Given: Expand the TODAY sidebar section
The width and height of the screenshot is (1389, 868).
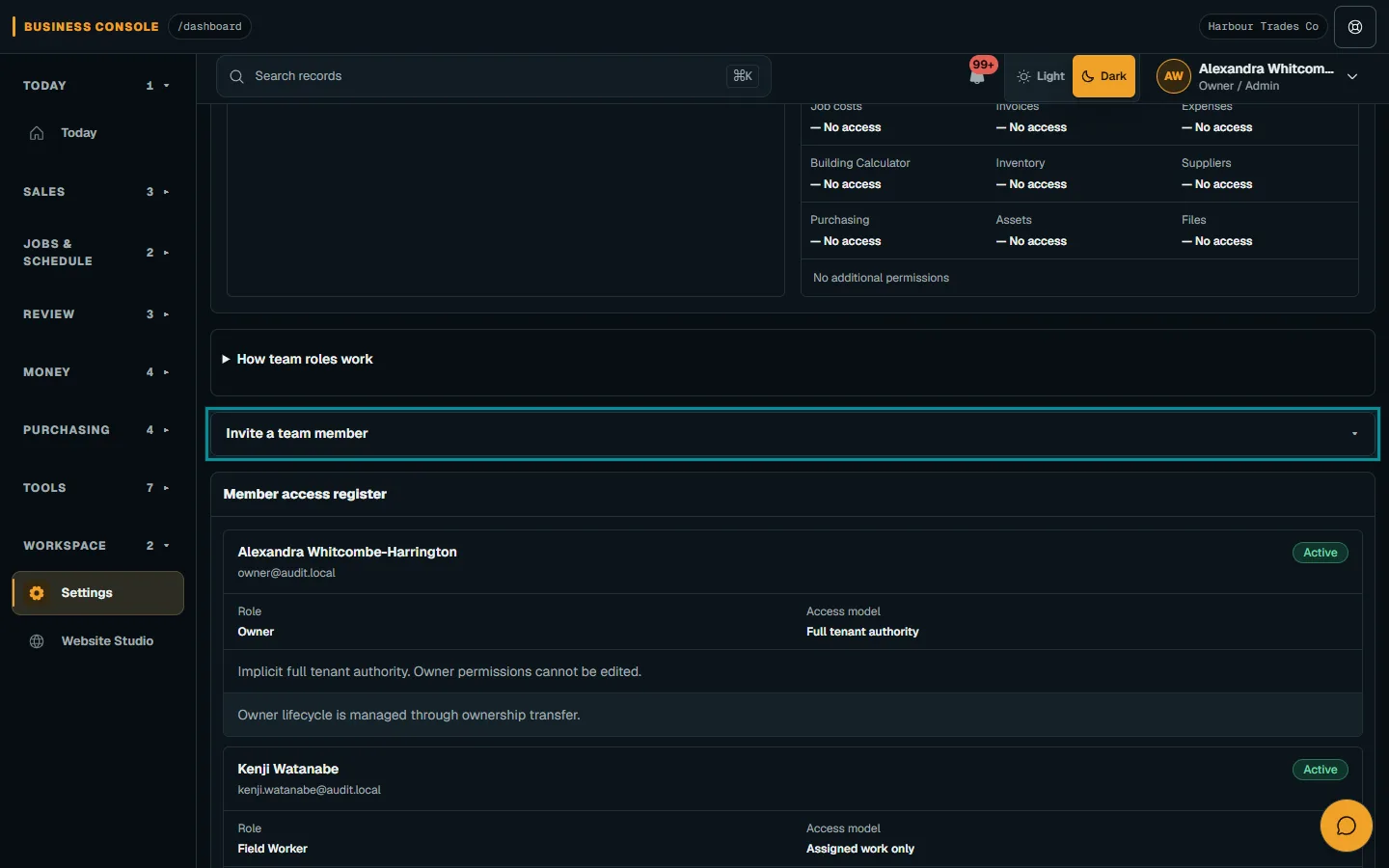Looking at the screenshot, I should 96,86.
